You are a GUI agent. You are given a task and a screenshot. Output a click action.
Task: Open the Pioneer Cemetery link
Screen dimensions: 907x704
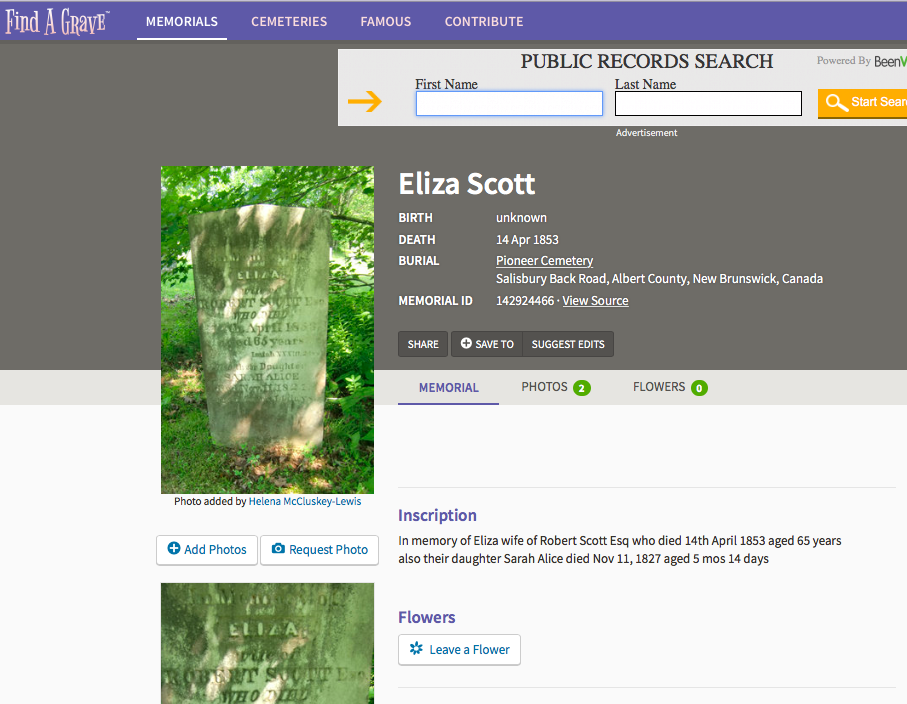(x=544, y=261)
